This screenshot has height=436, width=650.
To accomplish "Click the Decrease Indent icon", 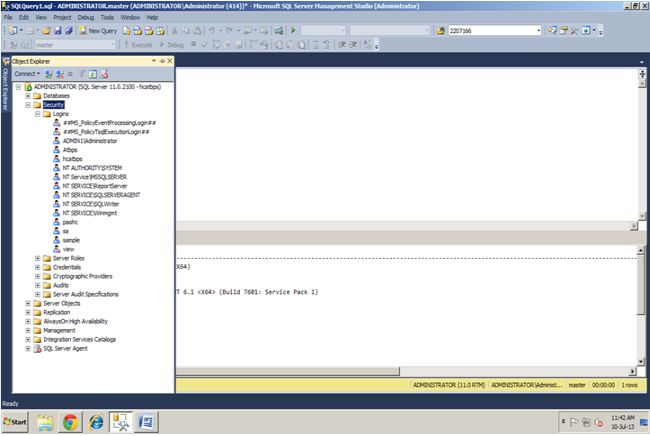I will point(342,45).
